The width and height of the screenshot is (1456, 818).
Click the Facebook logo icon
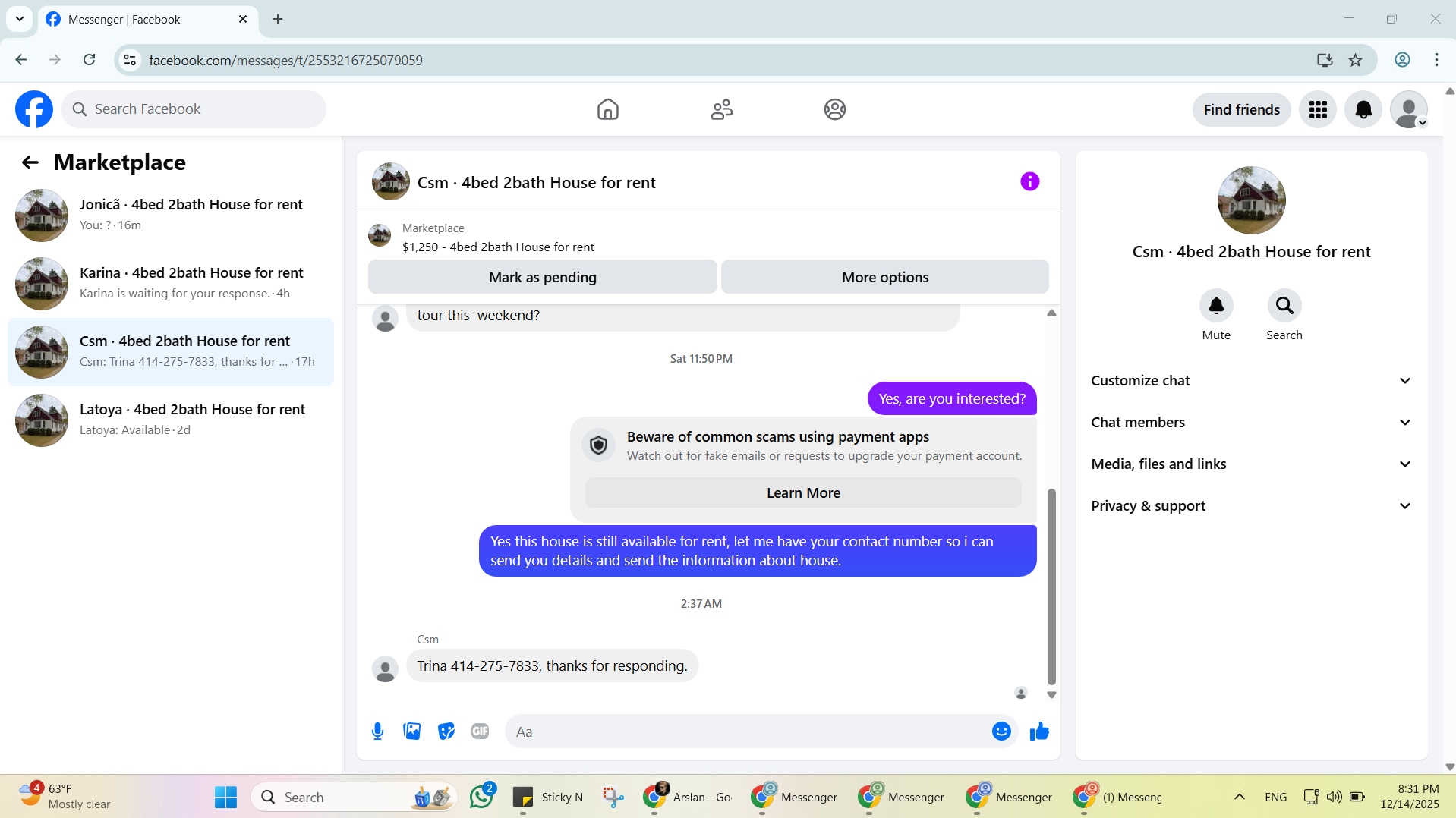34,109
